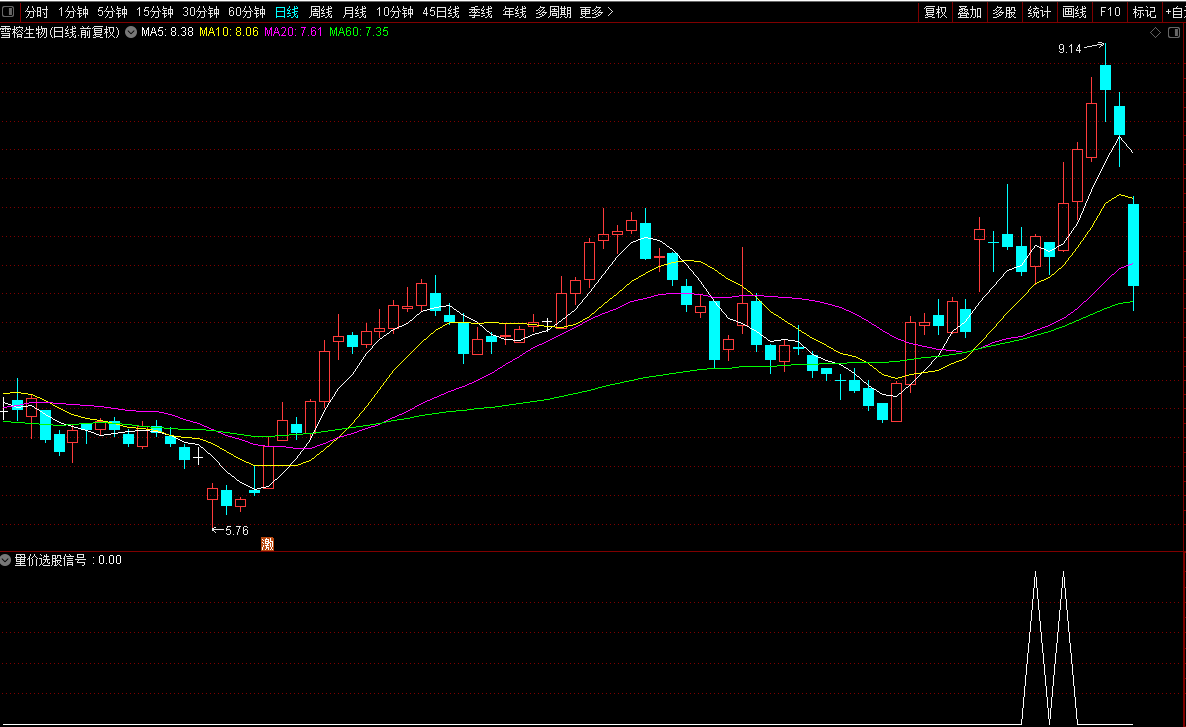The image size is (1186, 727).
Task: Click the 量价选股信号 : 0.00 indicator label
Action: [68, 560]
